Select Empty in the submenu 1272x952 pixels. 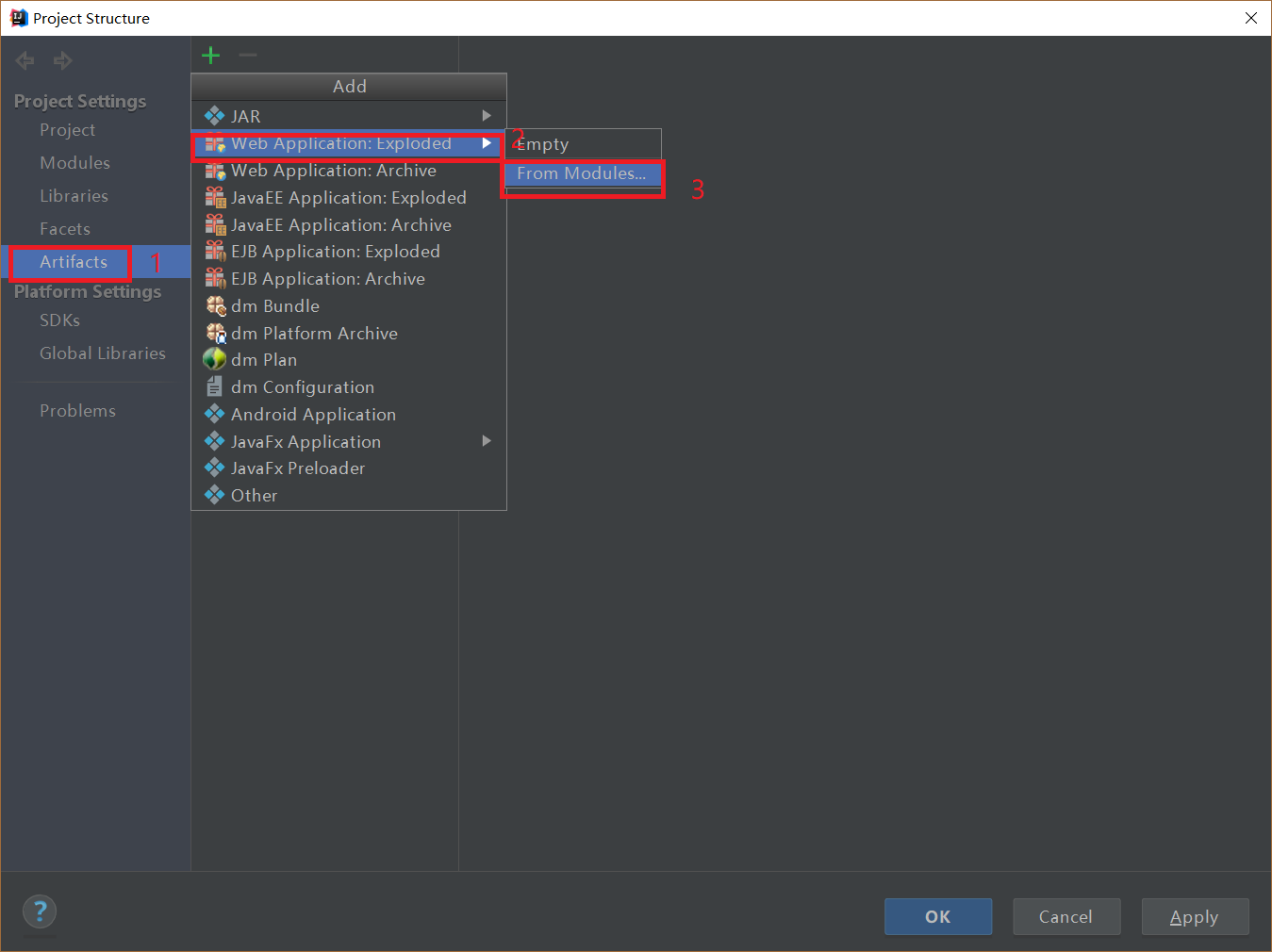pyautogui.click(x=583, y=144)
